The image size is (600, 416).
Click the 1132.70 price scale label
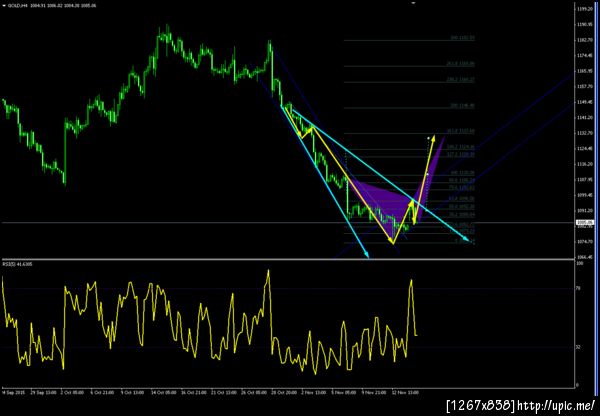[584, 133]
